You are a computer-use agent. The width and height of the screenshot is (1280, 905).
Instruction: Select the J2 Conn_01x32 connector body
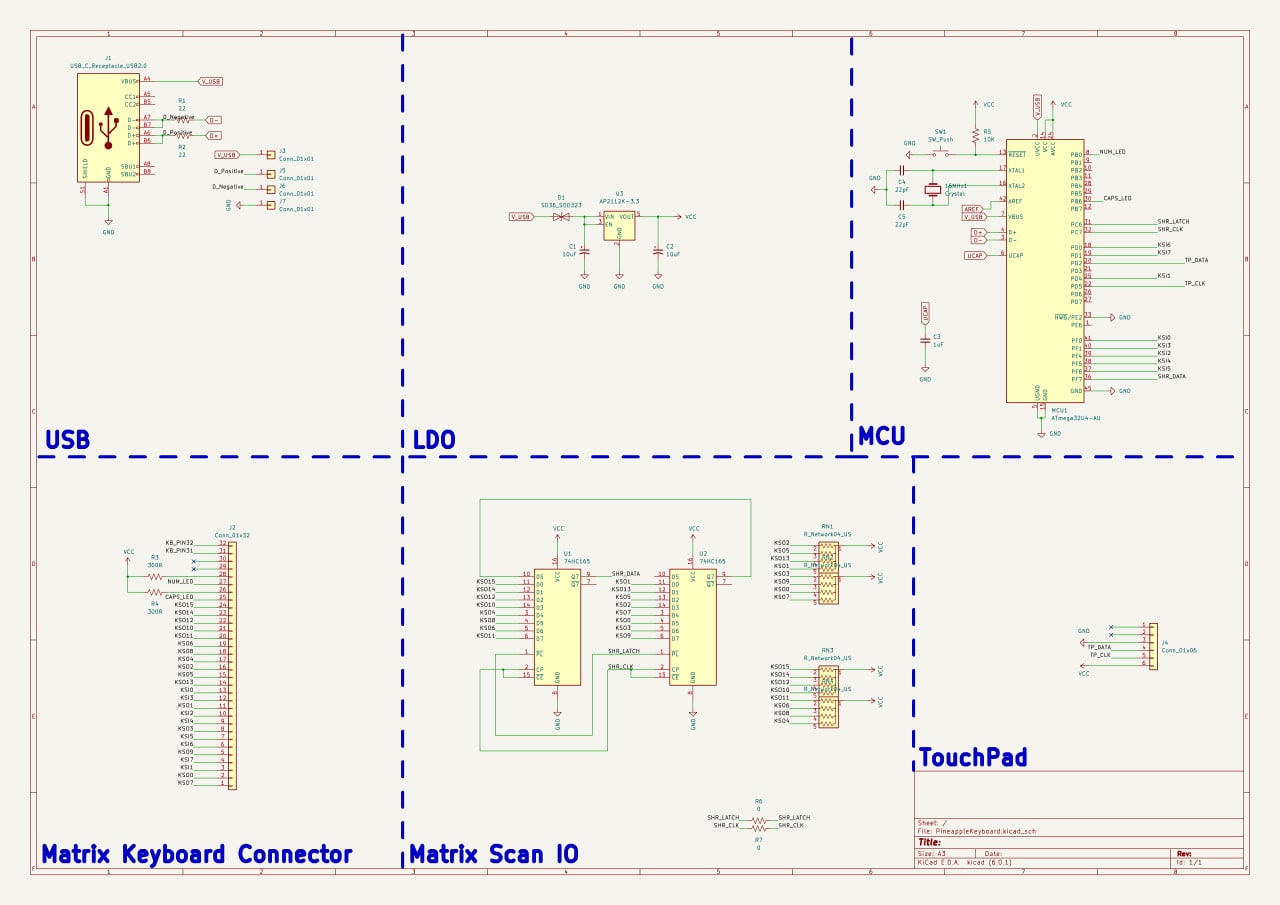pos(232,665)
